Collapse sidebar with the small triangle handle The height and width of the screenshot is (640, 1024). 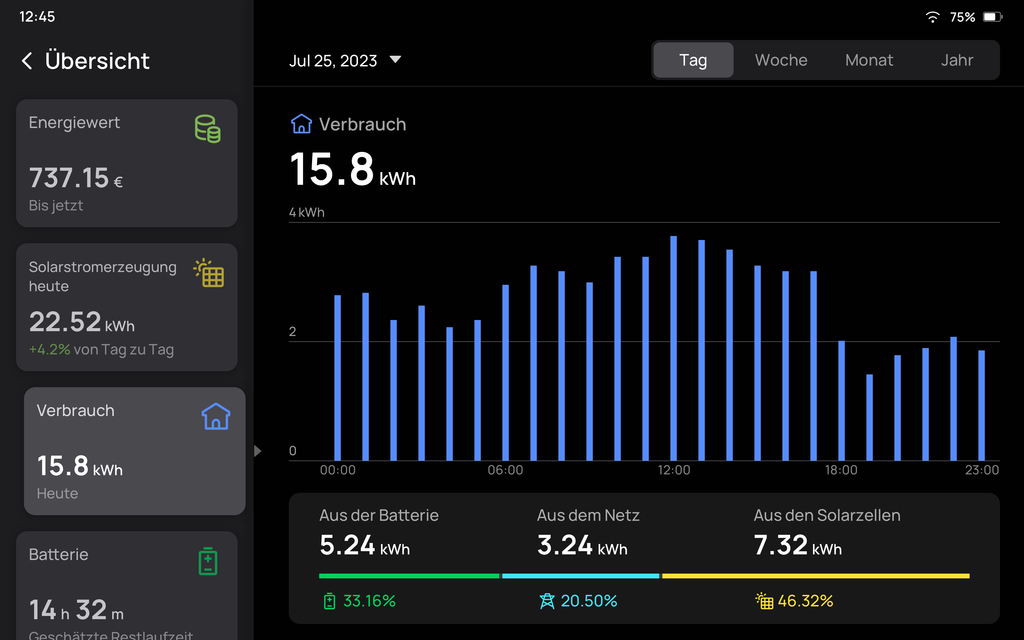tap(257, 451)
